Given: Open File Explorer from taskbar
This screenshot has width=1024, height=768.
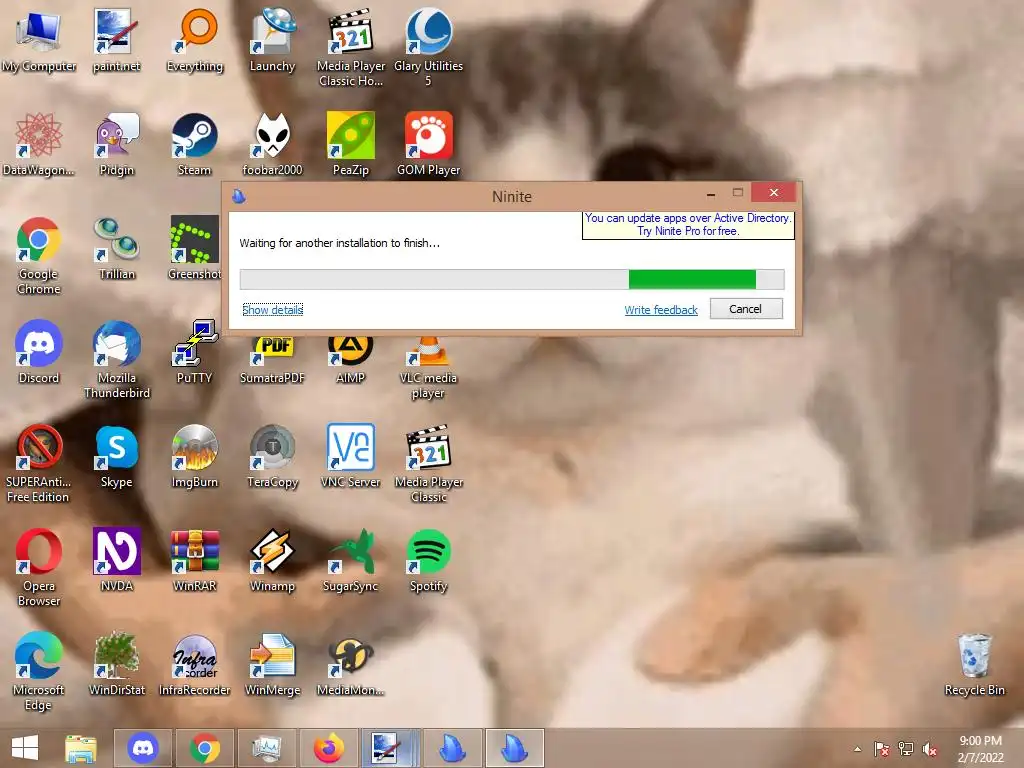Looking at the screenshot, I should (x=80, y=748).
